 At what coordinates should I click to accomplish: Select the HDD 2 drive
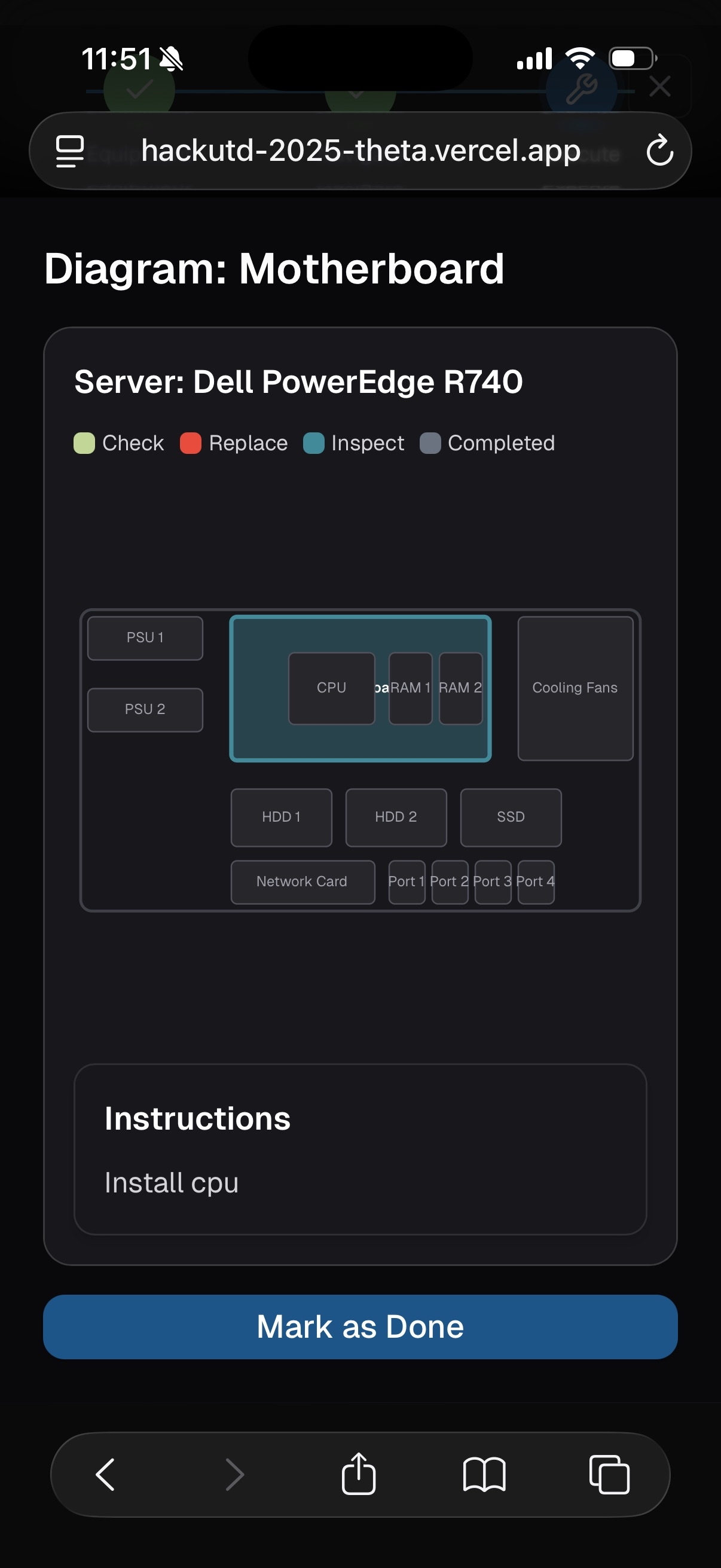[x=396, y=817]
